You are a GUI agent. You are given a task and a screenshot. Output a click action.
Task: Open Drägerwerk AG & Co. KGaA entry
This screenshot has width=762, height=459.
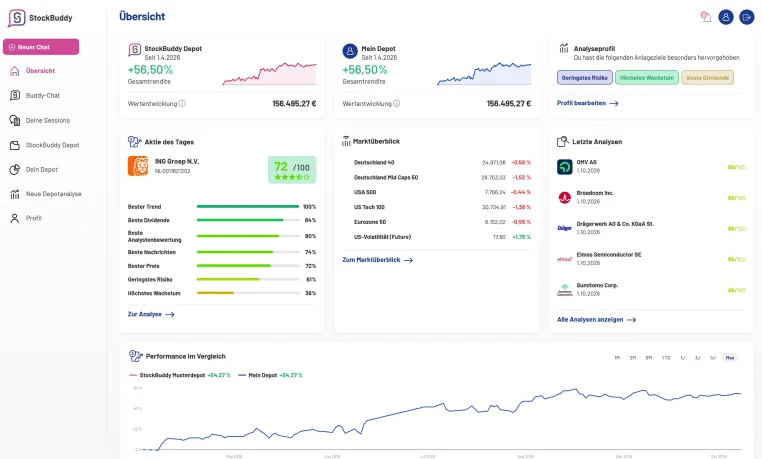pyautogui.click(x=651, y=228)
